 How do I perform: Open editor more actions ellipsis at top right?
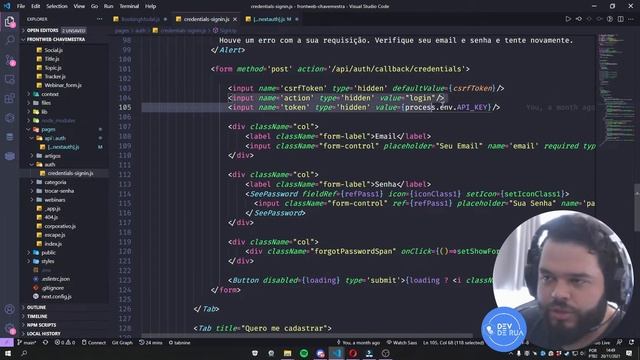tap(631, 19)
